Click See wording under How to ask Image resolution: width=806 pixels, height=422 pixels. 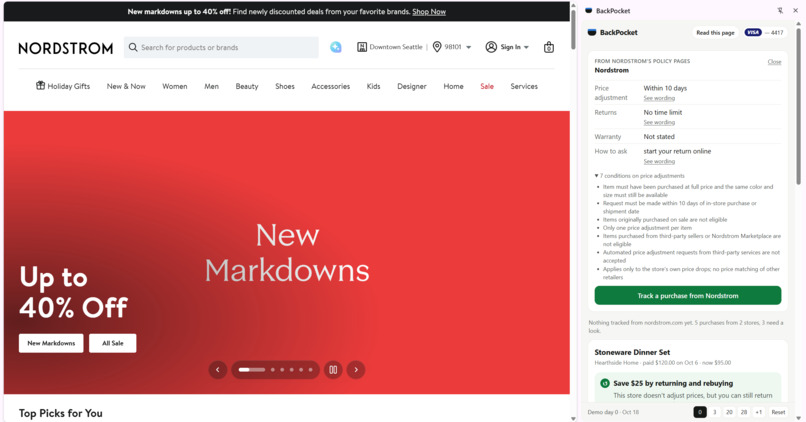tap(659, 161)
